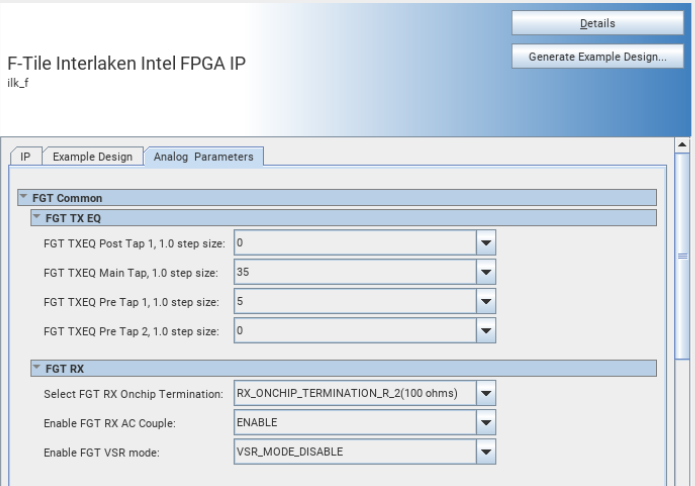Collapse the FGT RX section
The image size is (695, 486).
pos(37,367)
